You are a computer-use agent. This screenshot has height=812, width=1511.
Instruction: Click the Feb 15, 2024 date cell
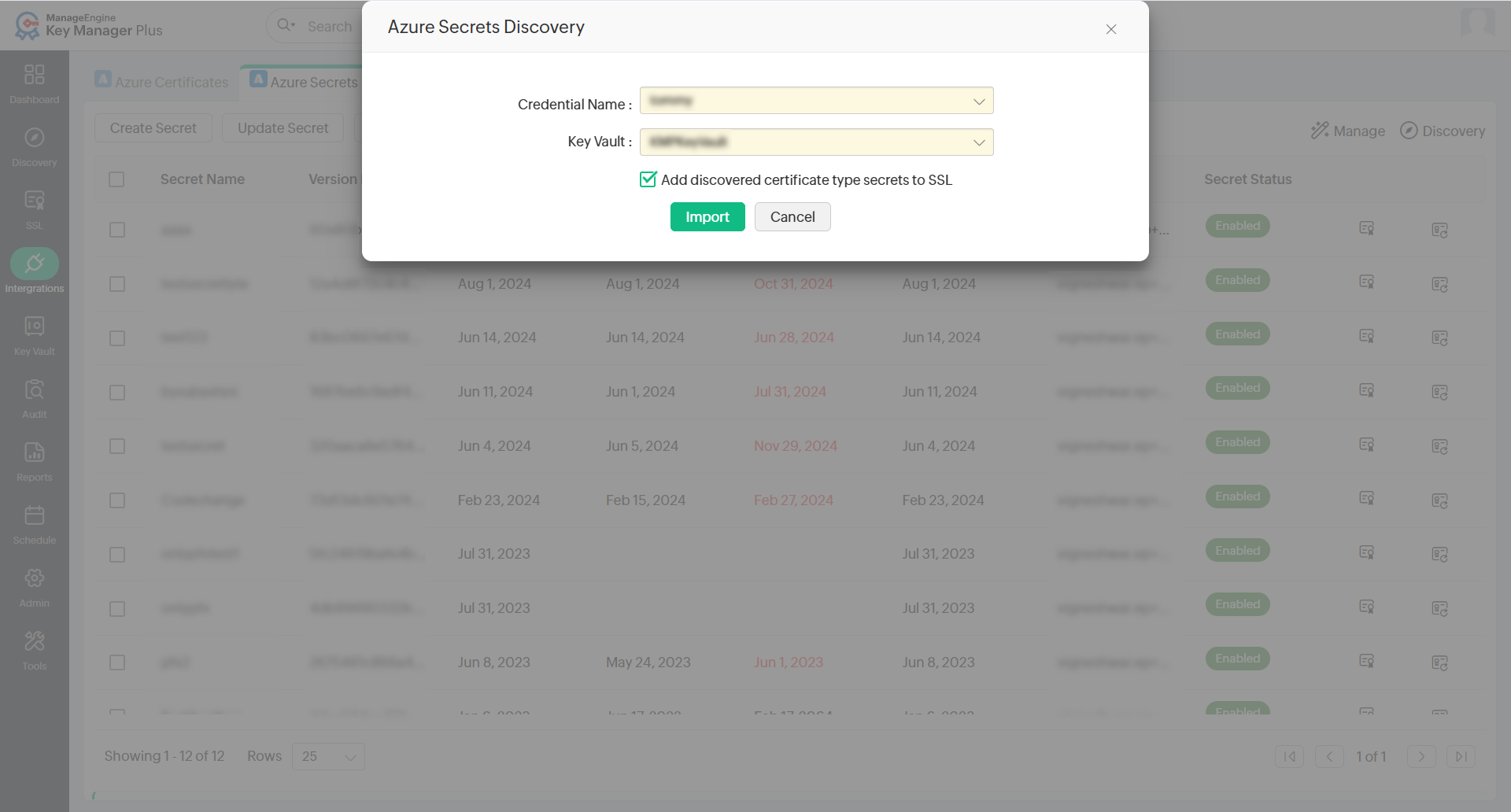(645, 500)
